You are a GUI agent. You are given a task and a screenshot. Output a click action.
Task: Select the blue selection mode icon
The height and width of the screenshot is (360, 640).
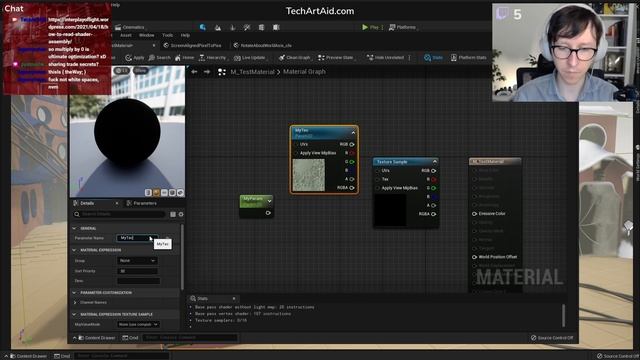point(203,27)
